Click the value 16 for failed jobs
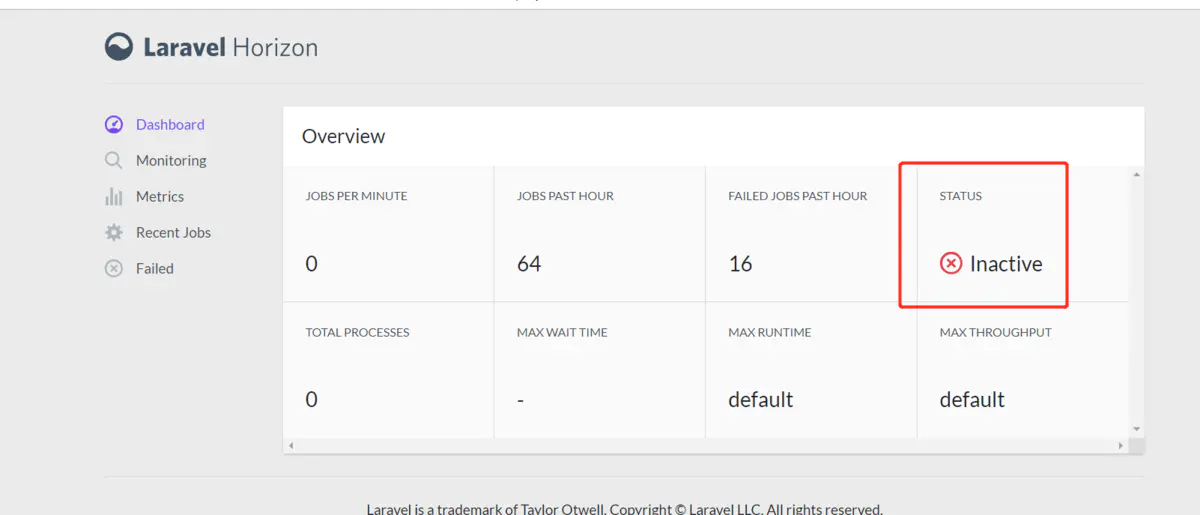The width and height of the screenshot is (1200, 515). point(740,264)
